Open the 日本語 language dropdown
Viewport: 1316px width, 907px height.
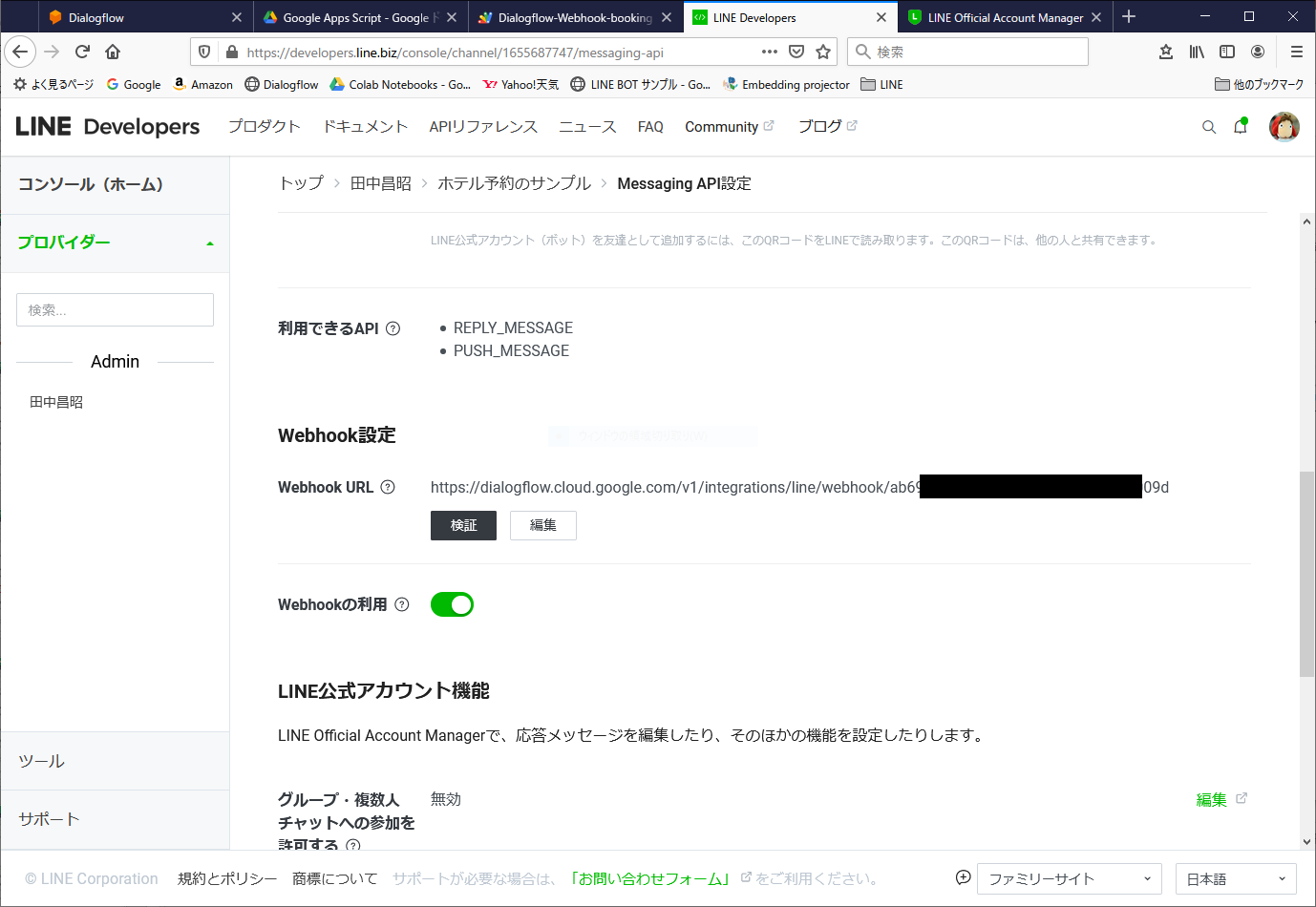[x=1236, y=878]
